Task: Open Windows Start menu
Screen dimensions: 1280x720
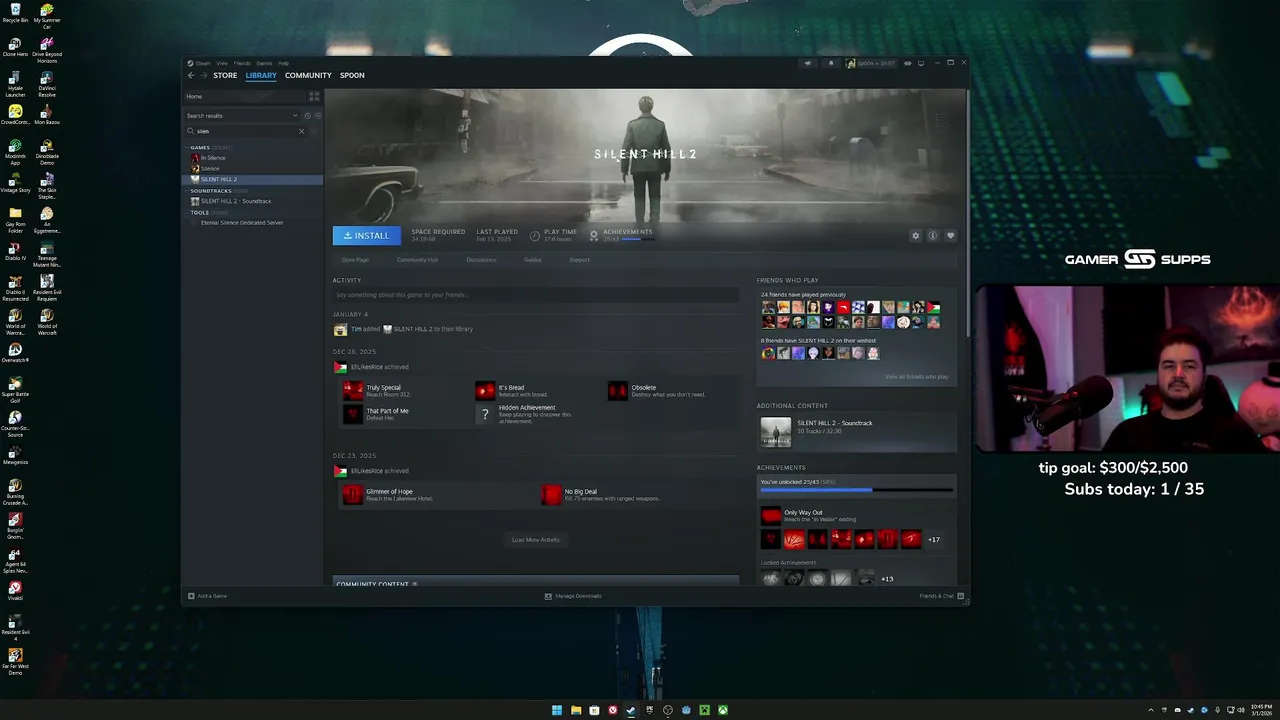Action: pos(557,710)
